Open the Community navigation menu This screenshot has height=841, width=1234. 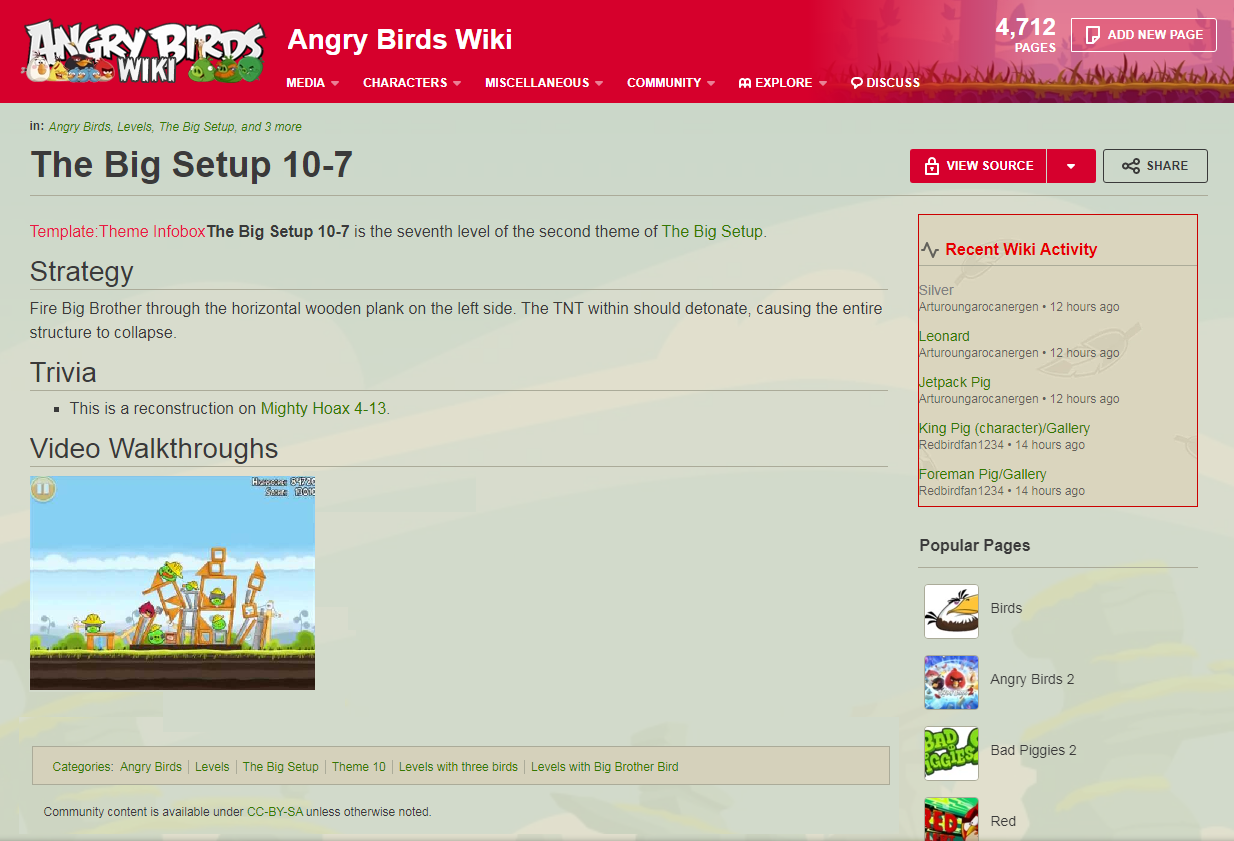coord(671,83)
